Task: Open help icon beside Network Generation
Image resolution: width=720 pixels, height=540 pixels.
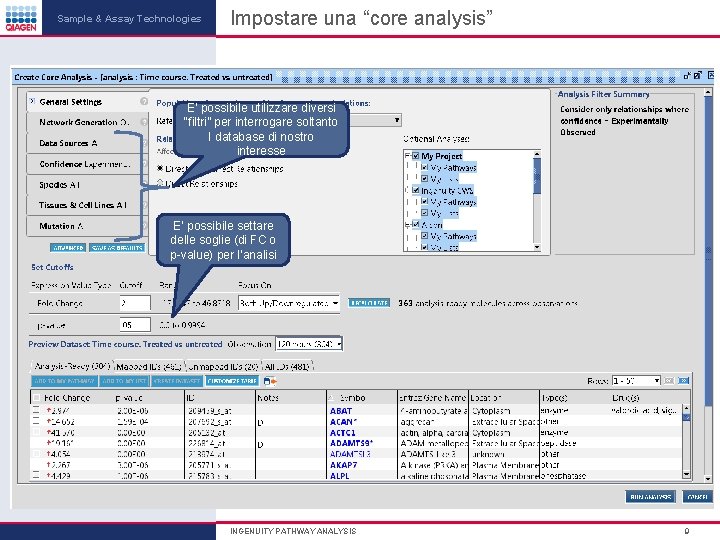Action: coord(144,122)
